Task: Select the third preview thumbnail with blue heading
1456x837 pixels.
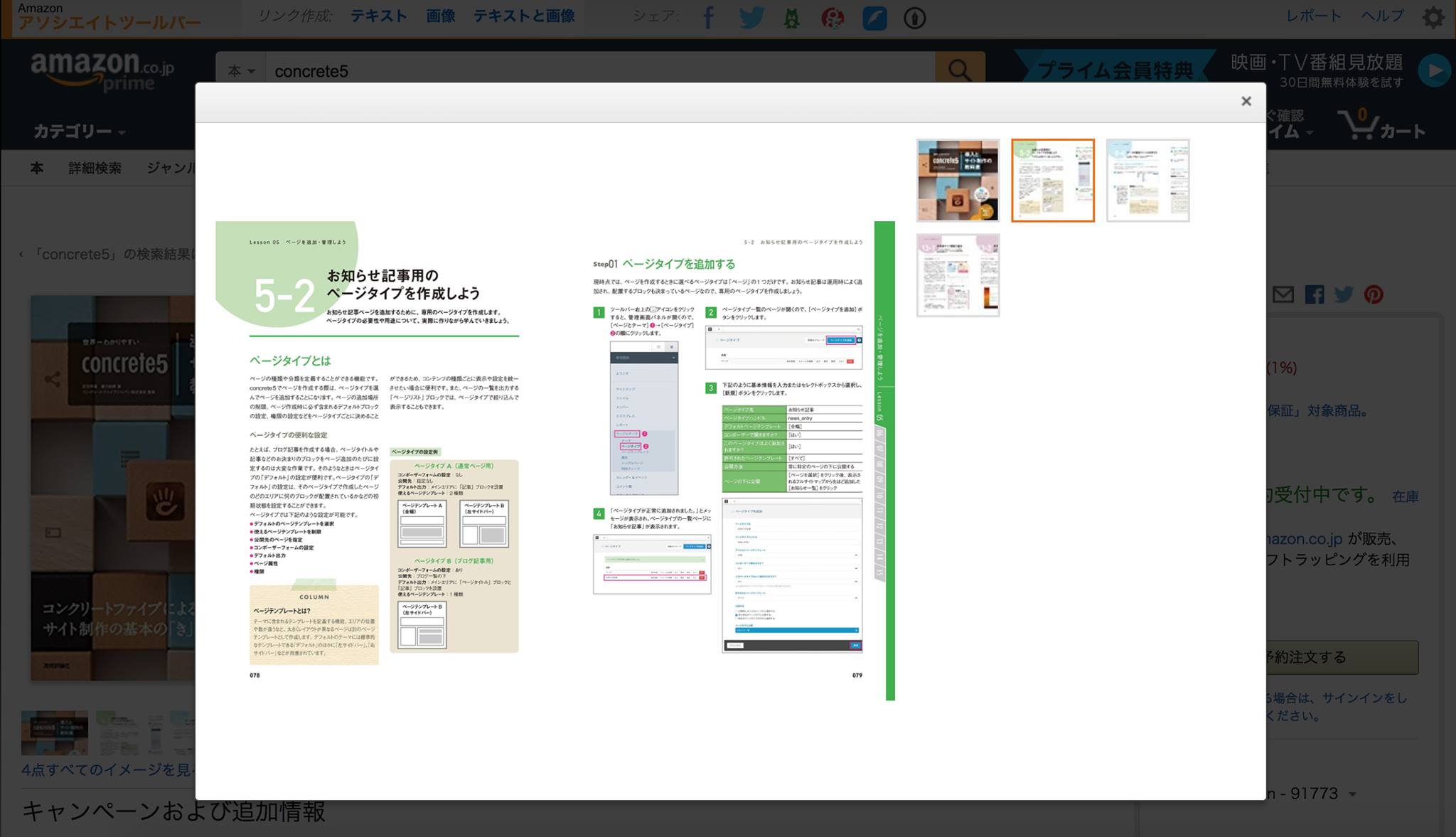Action: (1148, 181)
